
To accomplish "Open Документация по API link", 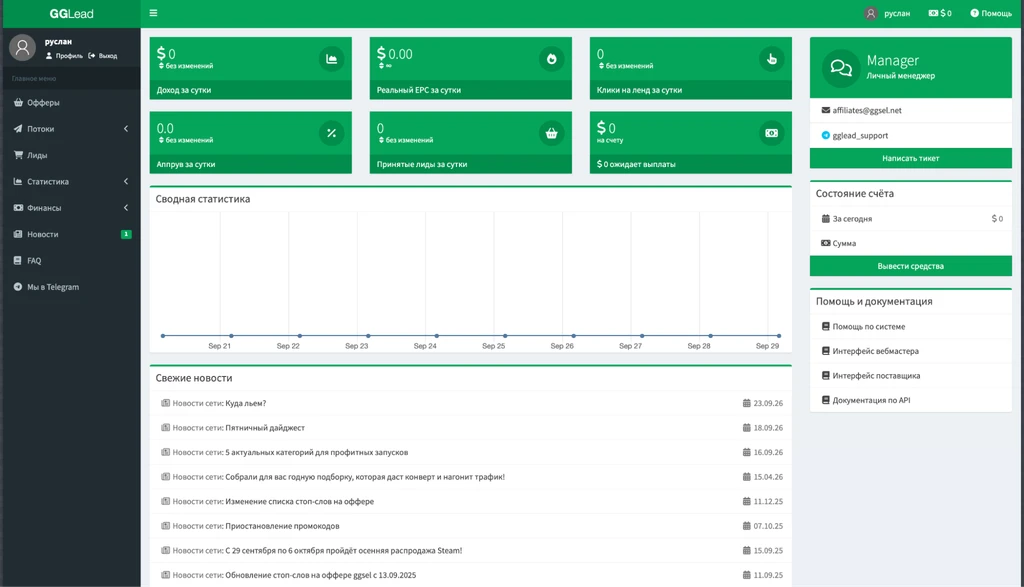I will point(871,400).
